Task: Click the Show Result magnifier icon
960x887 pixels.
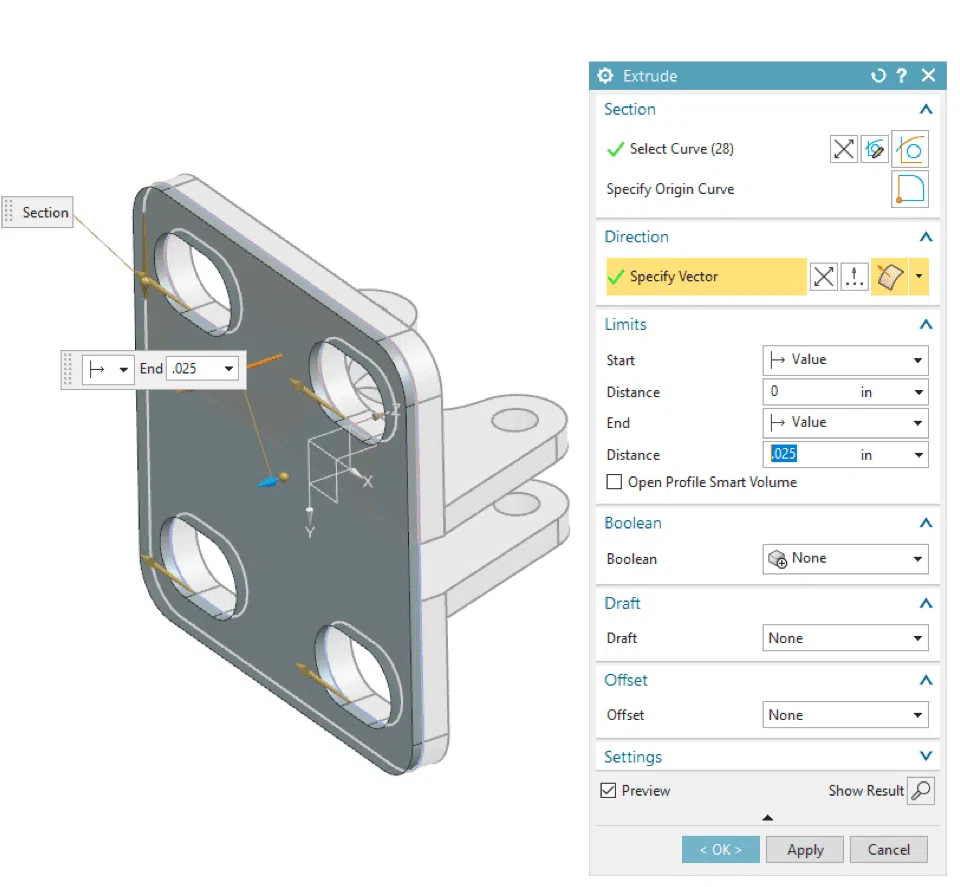Action: [x=921, y=790]
